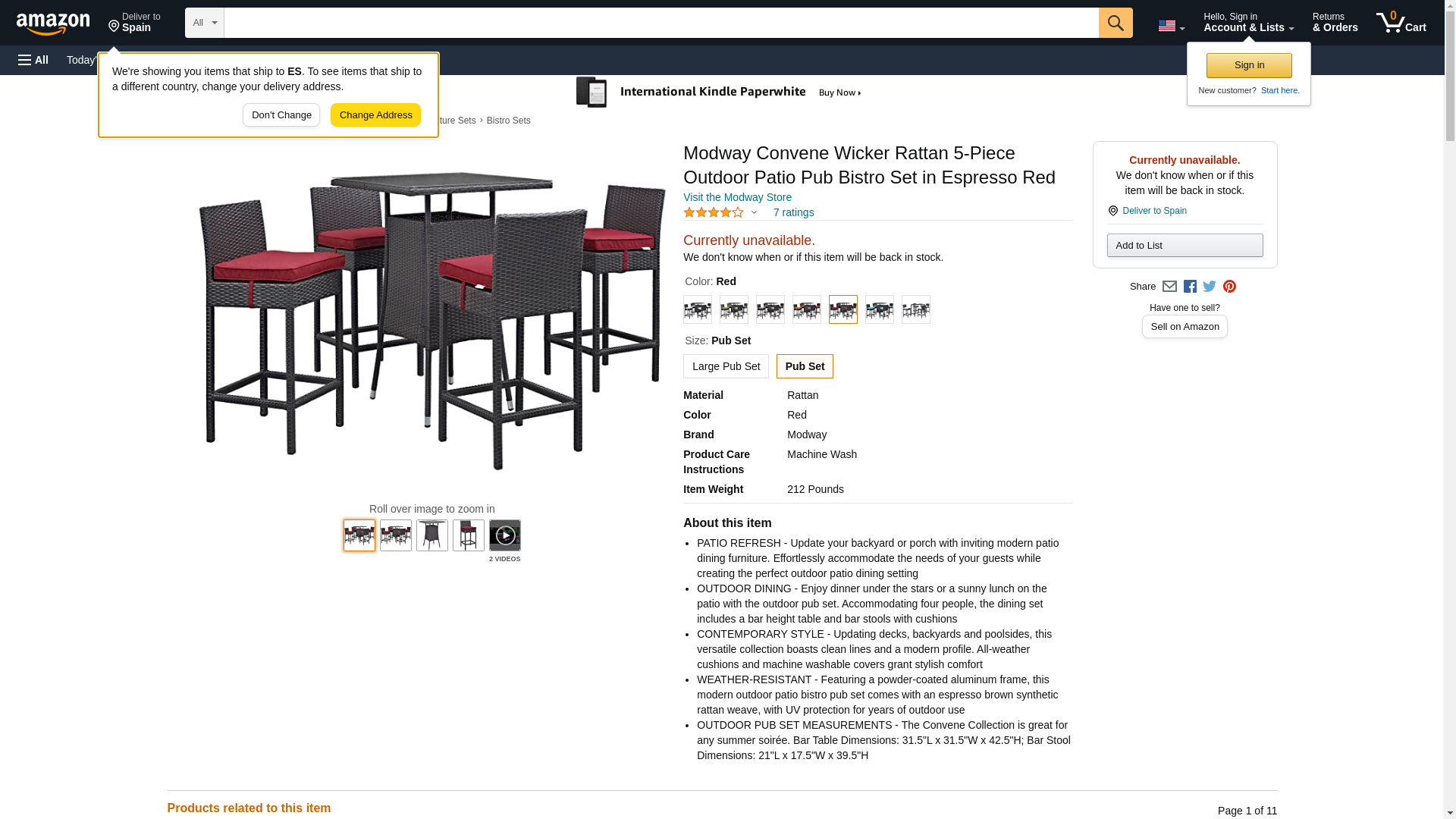Click the magnifying glass search button
1456x819 pixels.
click(x=1115, y=23)
